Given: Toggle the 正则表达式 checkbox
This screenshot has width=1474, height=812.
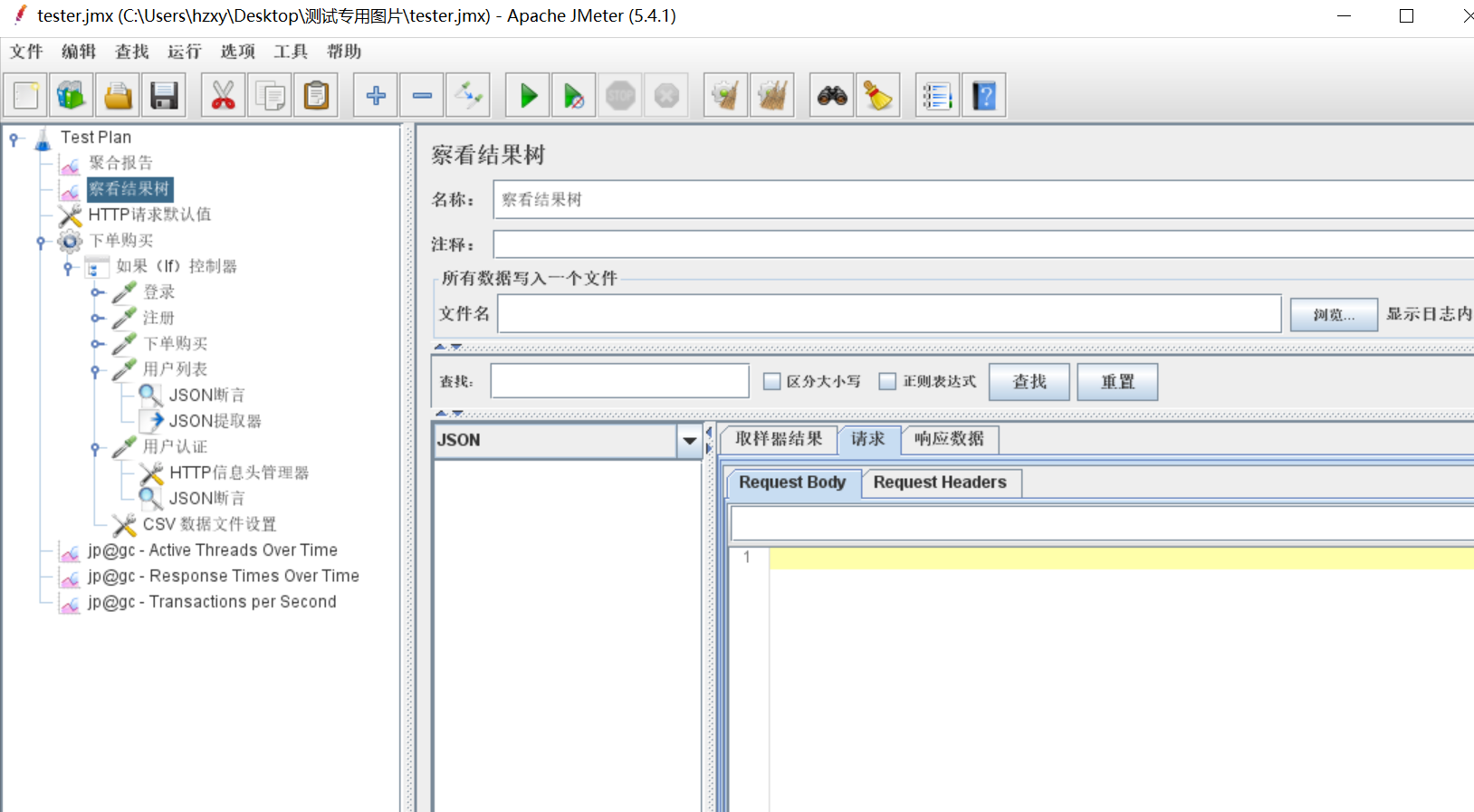Looking at the screenshot, I should point(887,381).
